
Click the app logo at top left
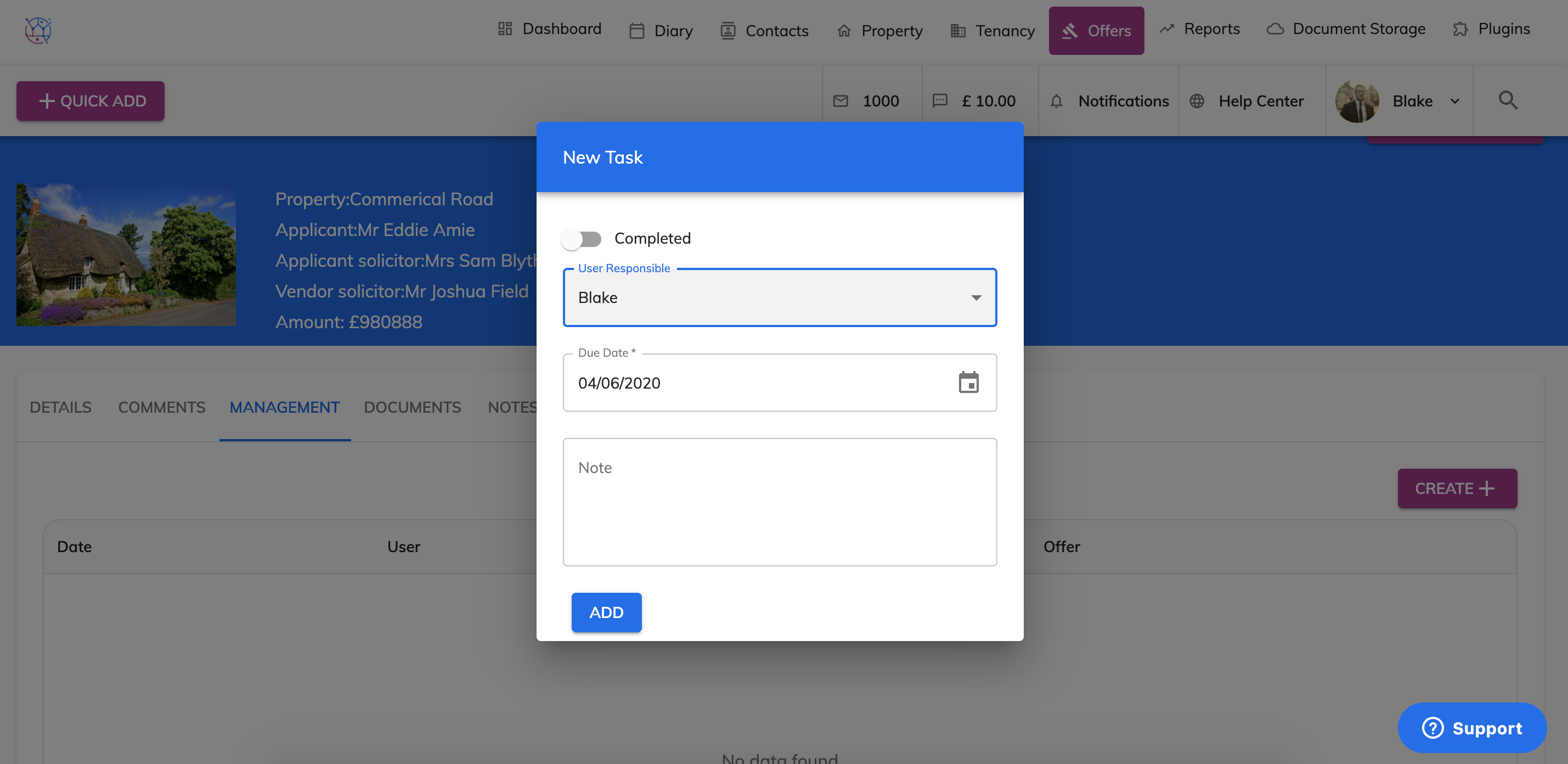click(x=38, y=30)
